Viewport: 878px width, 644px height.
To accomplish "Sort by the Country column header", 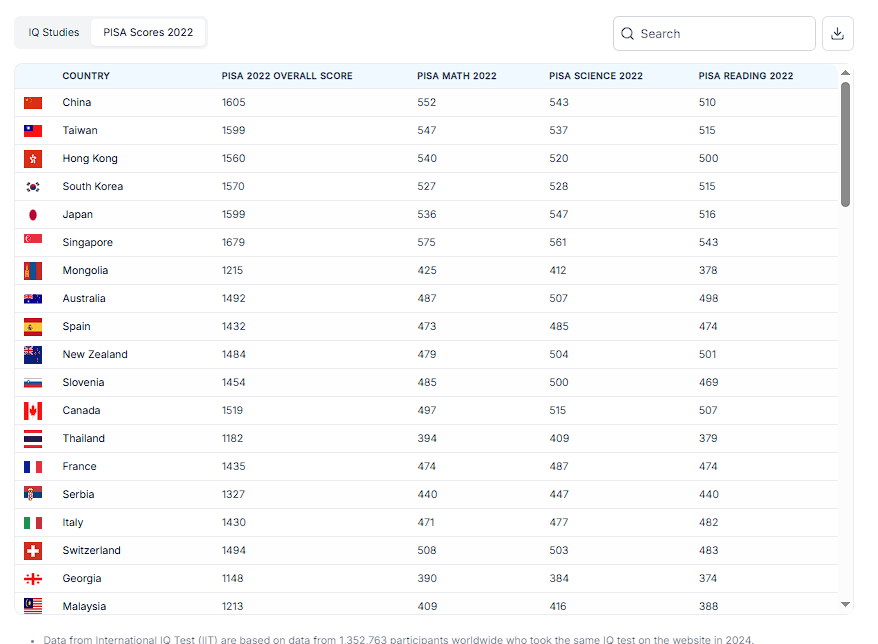I will click(x=86, y=76).
